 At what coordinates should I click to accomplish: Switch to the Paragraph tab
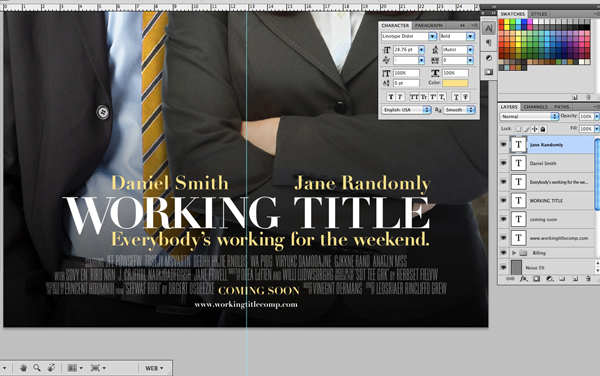tap(429, 25)
